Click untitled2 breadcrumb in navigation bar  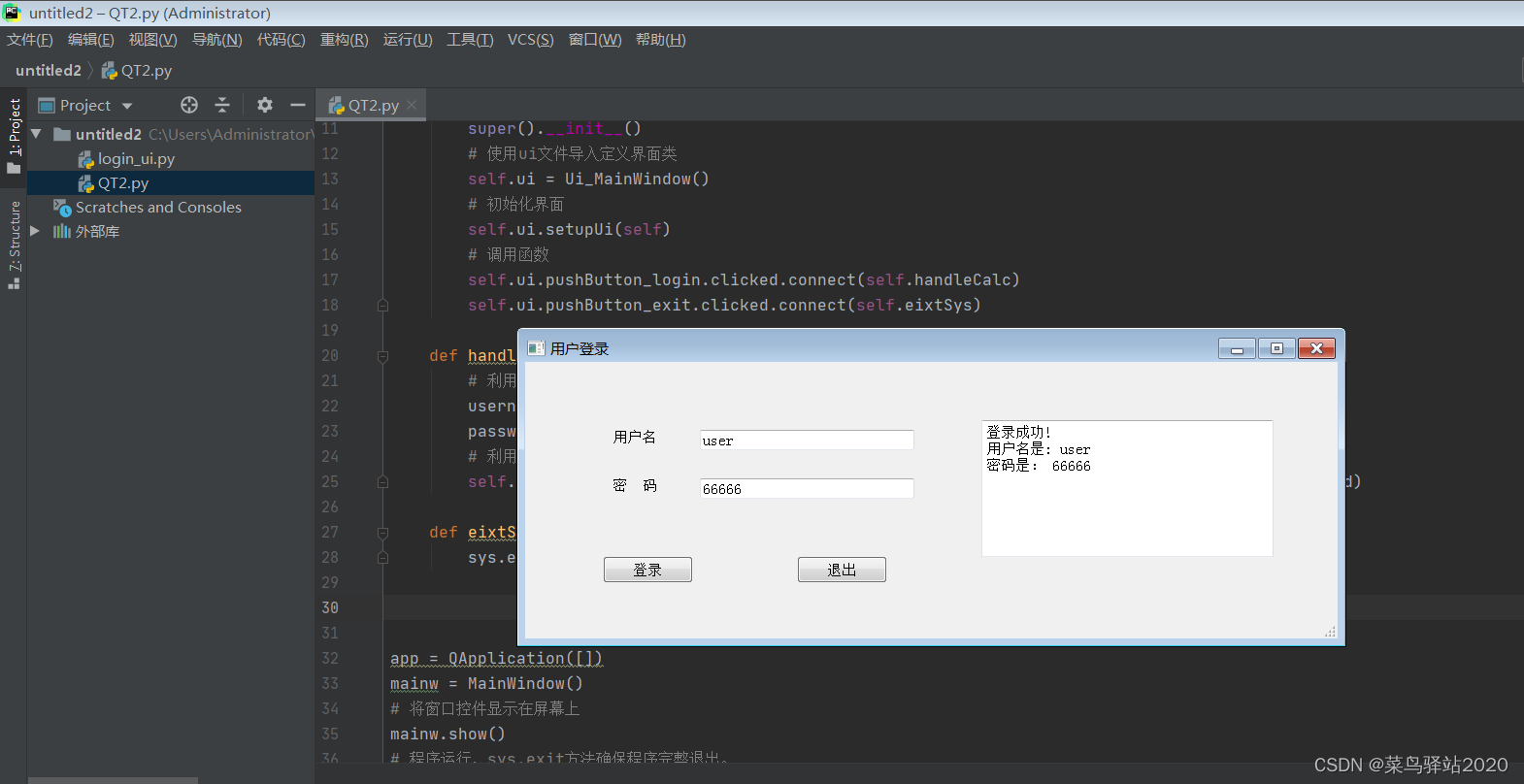pyautogui.click(x=49, y=71)
